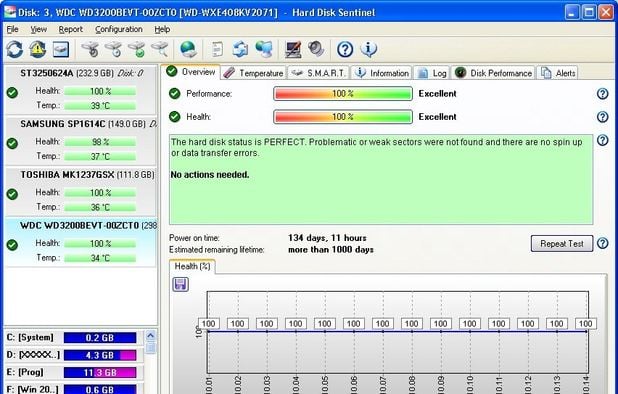Click the Refresh disk status toolbar icon
The width and height of the screenshot is (618, 394).
15,49
